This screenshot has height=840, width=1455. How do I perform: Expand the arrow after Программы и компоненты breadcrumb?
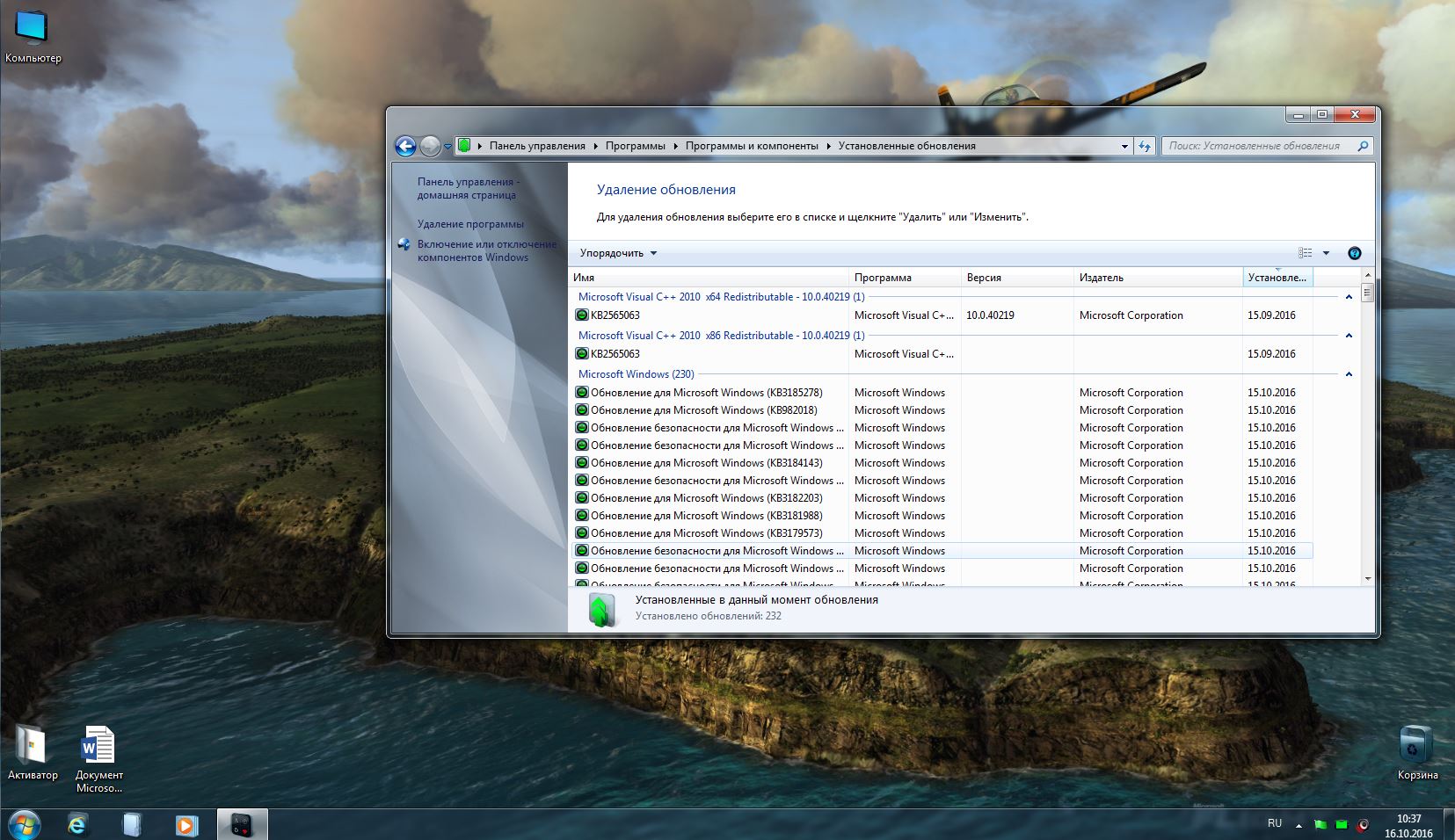point(828,146)
